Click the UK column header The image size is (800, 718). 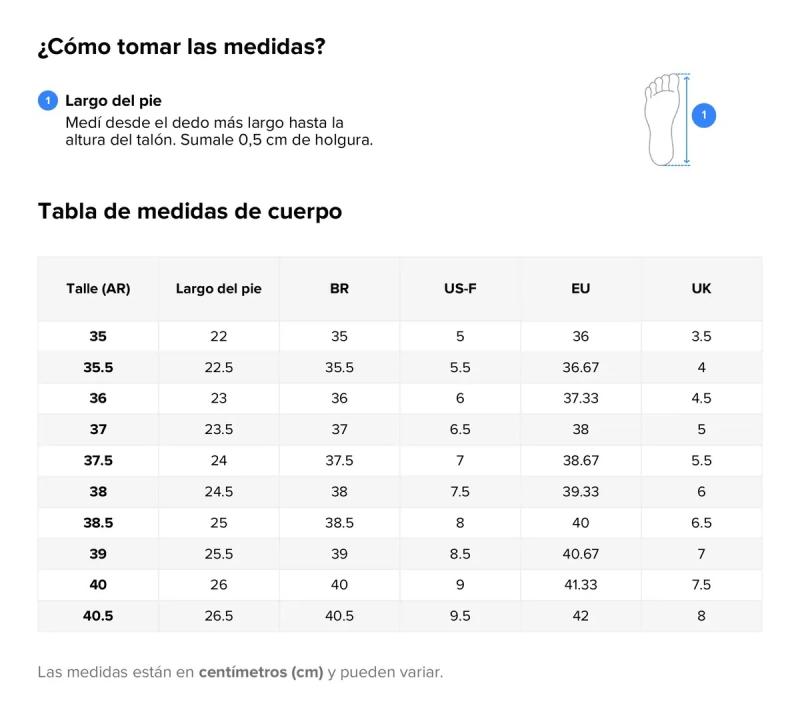tap(701, 289)
